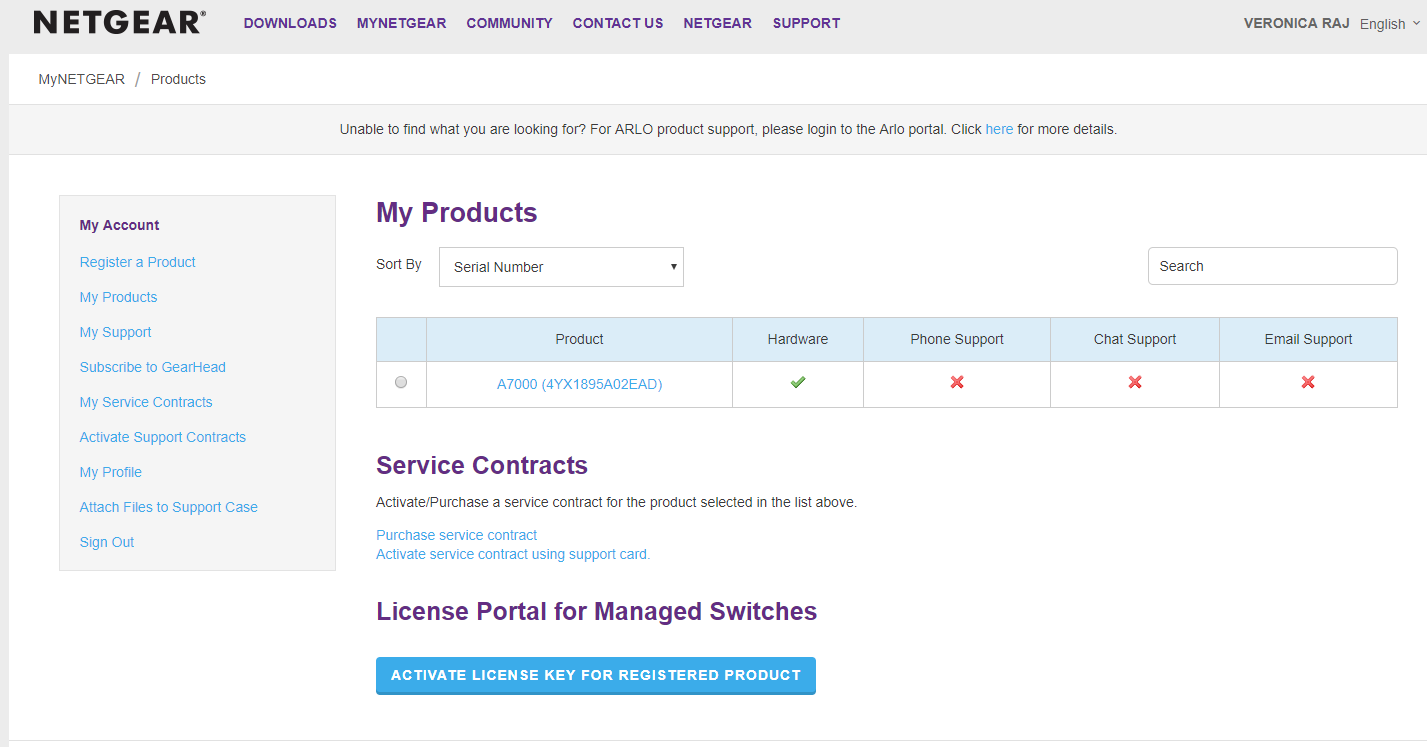Open My Profile in sidebar
The width and height of the screenshot is (1427, 747).
click(x=110, y=472)
